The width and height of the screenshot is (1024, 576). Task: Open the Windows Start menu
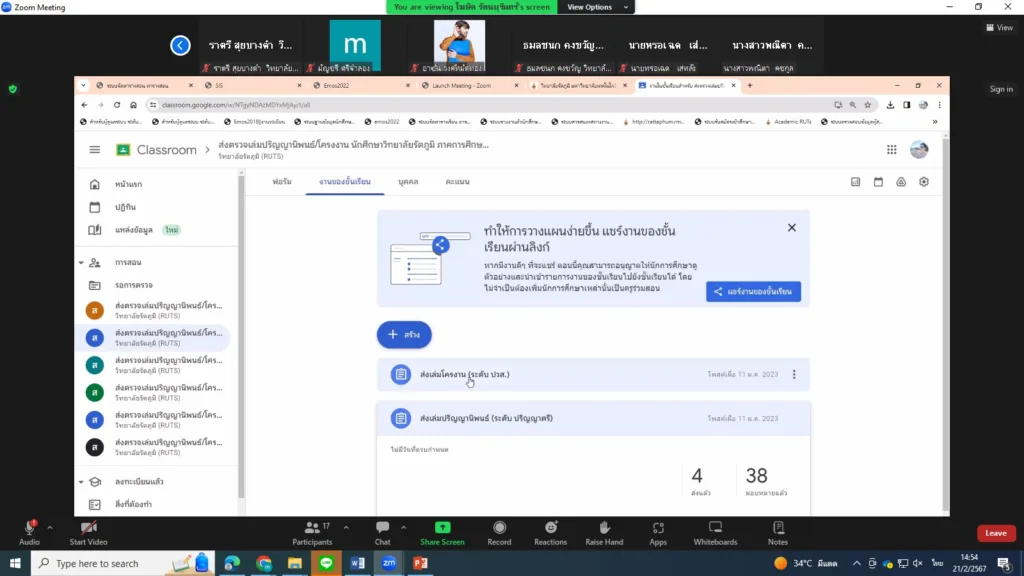[15, 563]
